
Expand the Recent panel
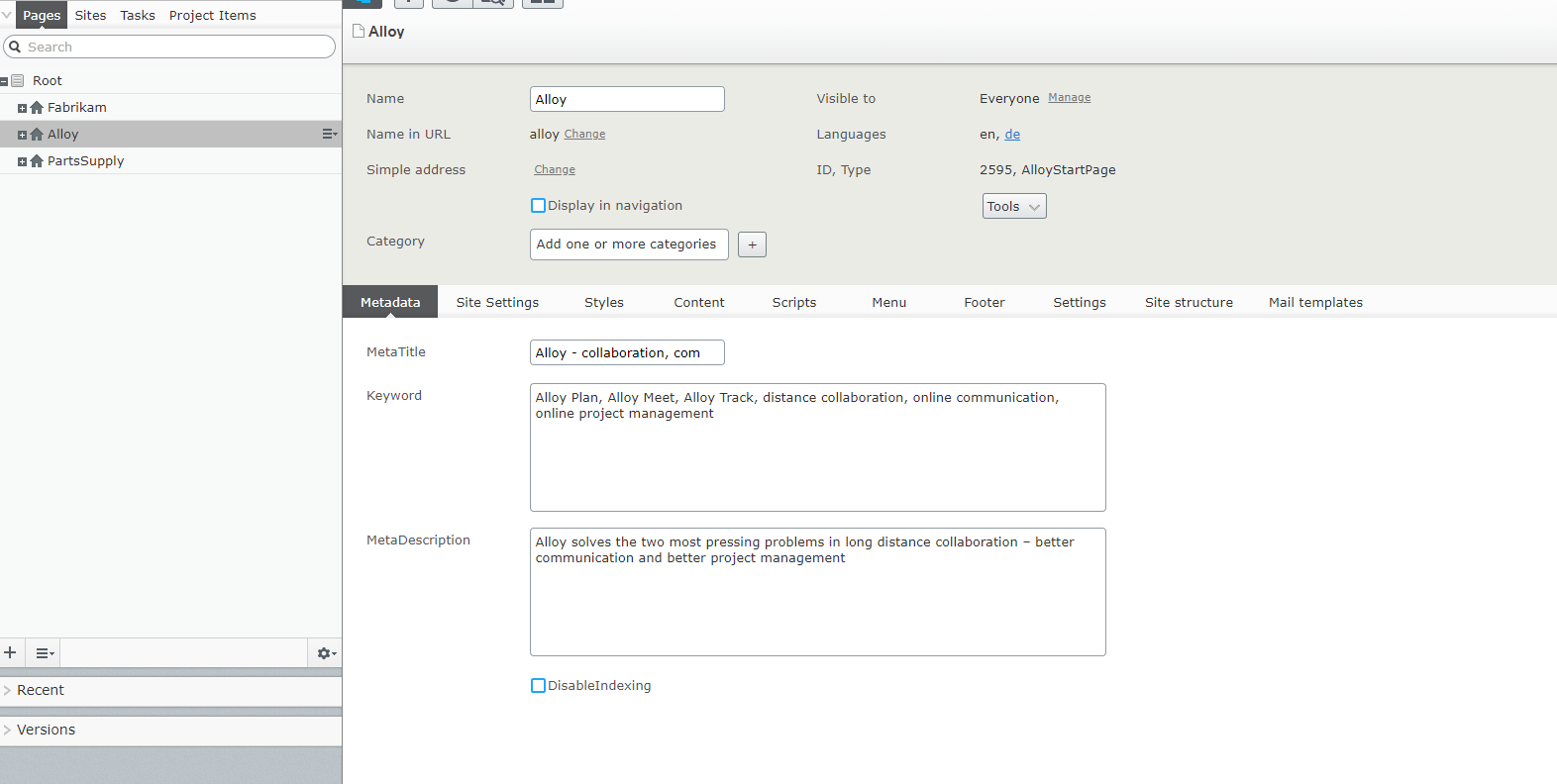40,691
